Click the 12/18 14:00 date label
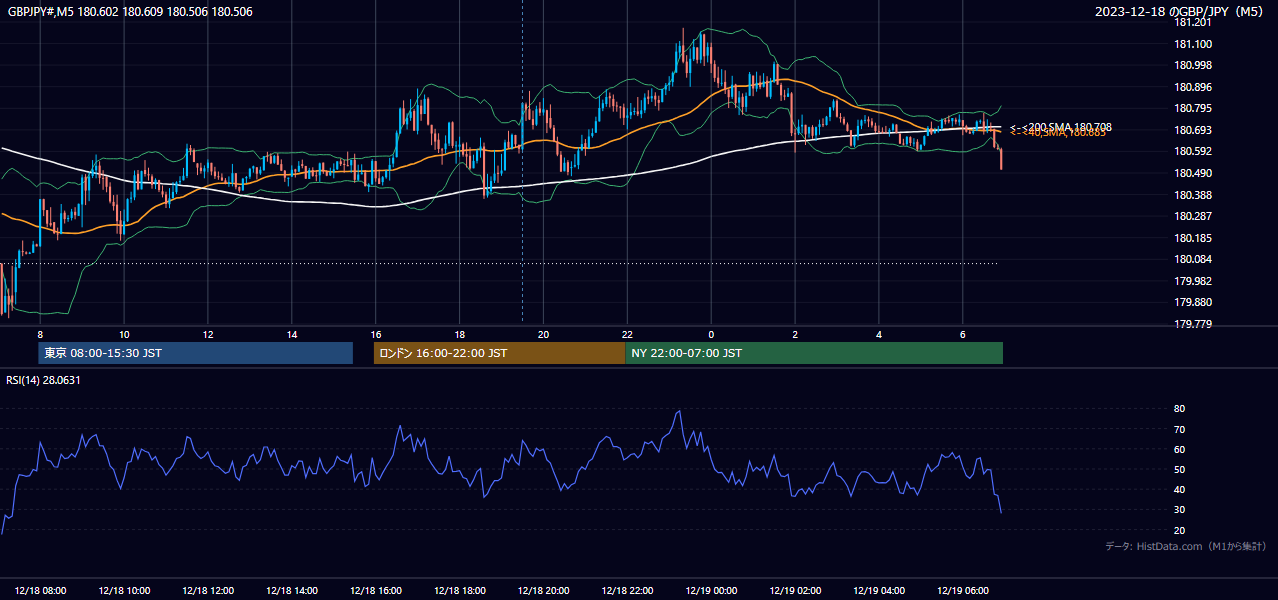This screenshot has width=1278, height=600. (x=292, y=591)
